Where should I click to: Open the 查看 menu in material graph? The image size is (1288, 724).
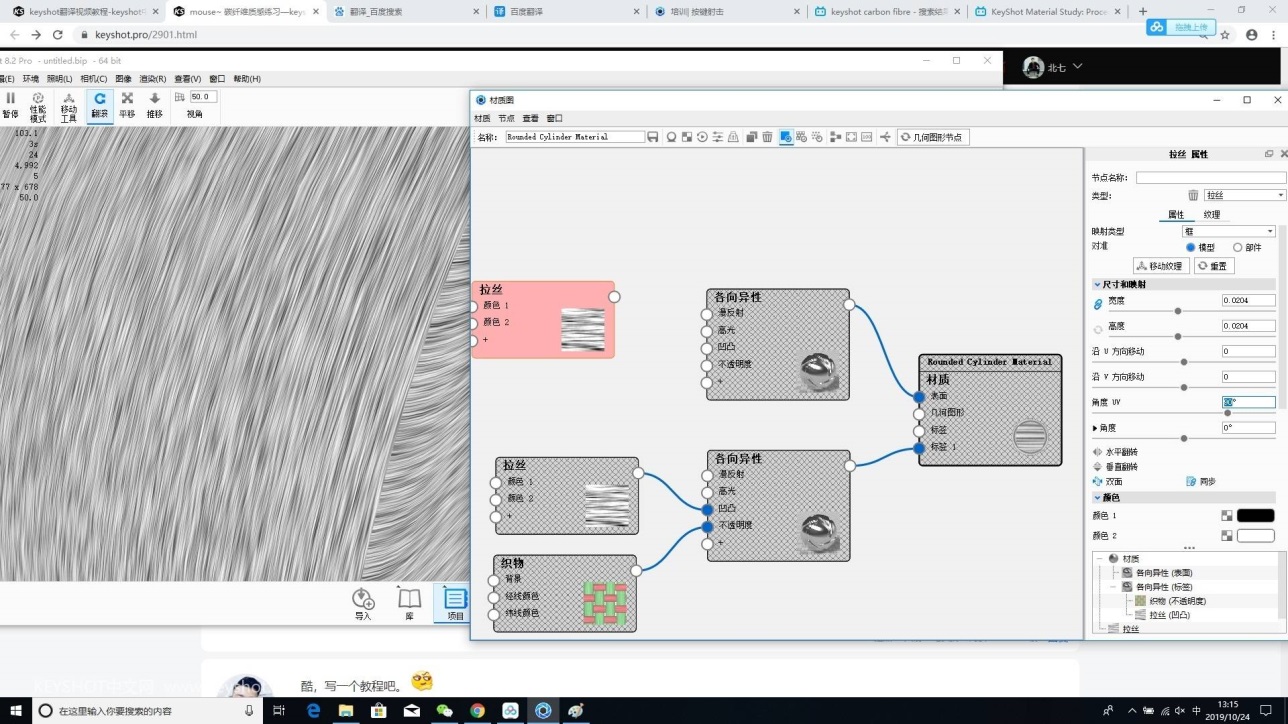pos(530,118)
